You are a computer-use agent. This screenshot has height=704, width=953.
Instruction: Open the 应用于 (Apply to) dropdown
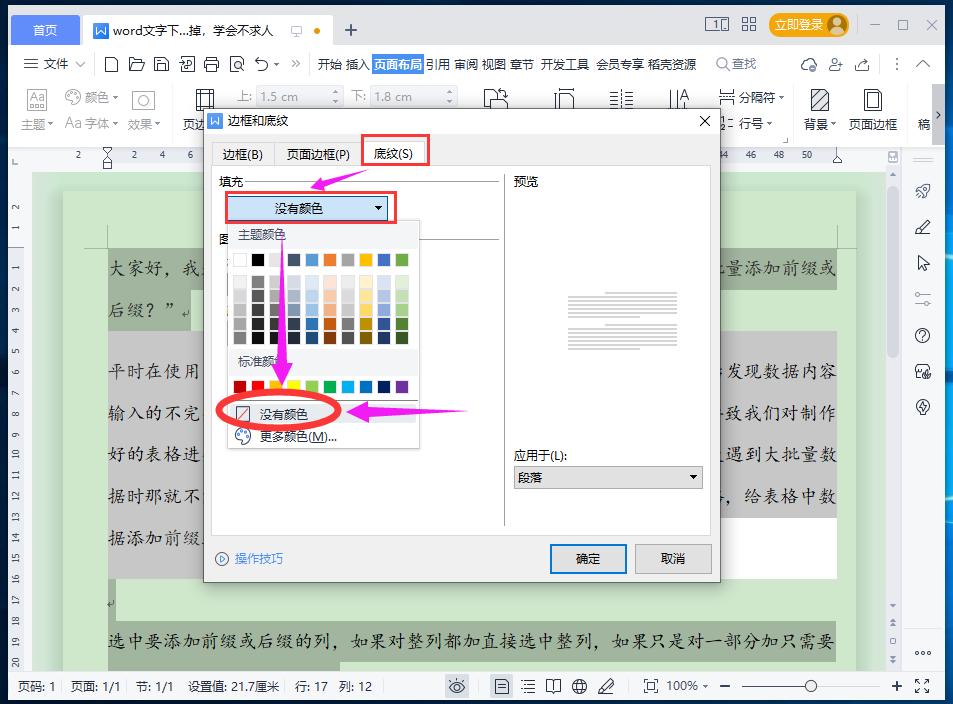(x=608, y=477)
